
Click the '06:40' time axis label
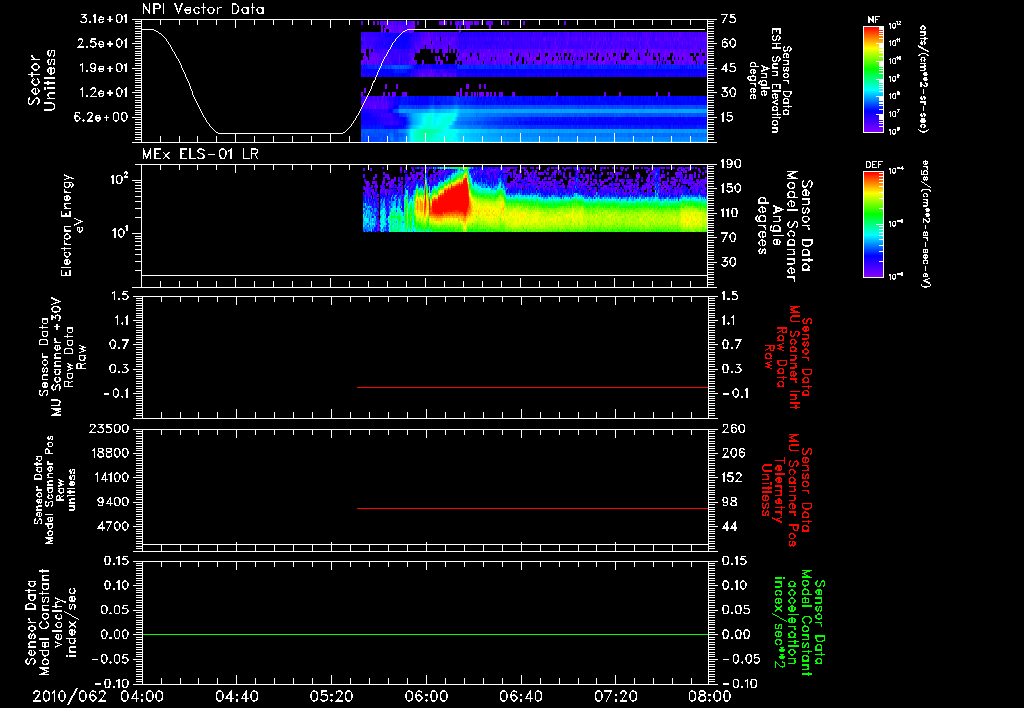(520, 696)
